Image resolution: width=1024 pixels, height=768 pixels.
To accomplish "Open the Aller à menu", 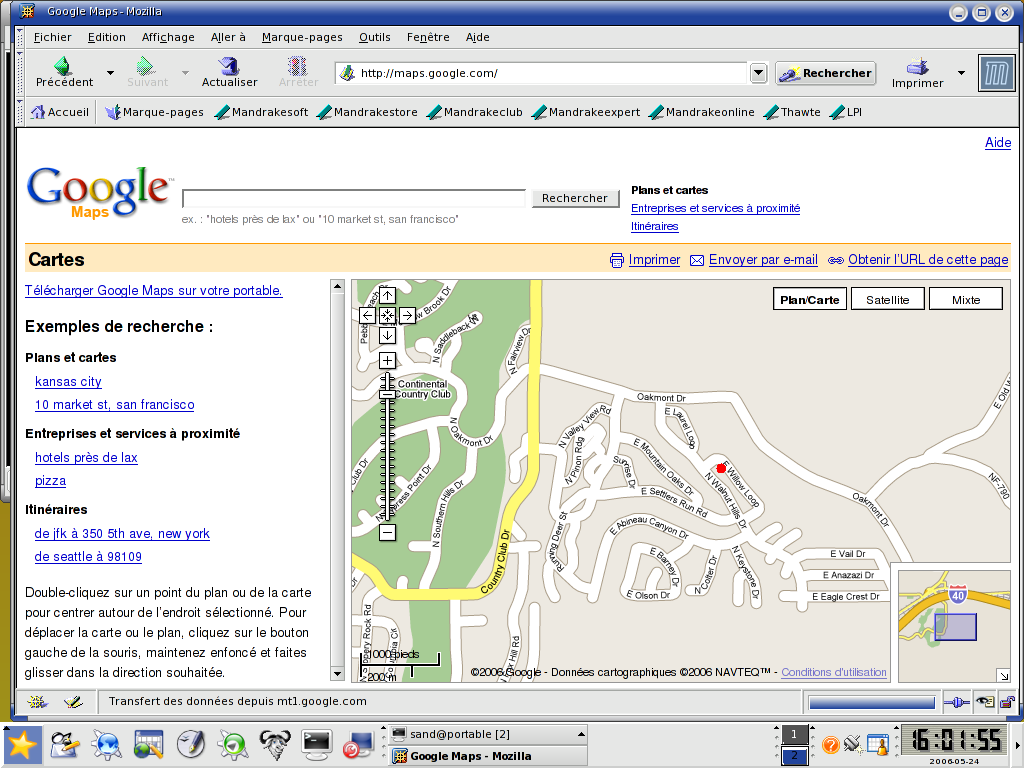I will [228, 37].
